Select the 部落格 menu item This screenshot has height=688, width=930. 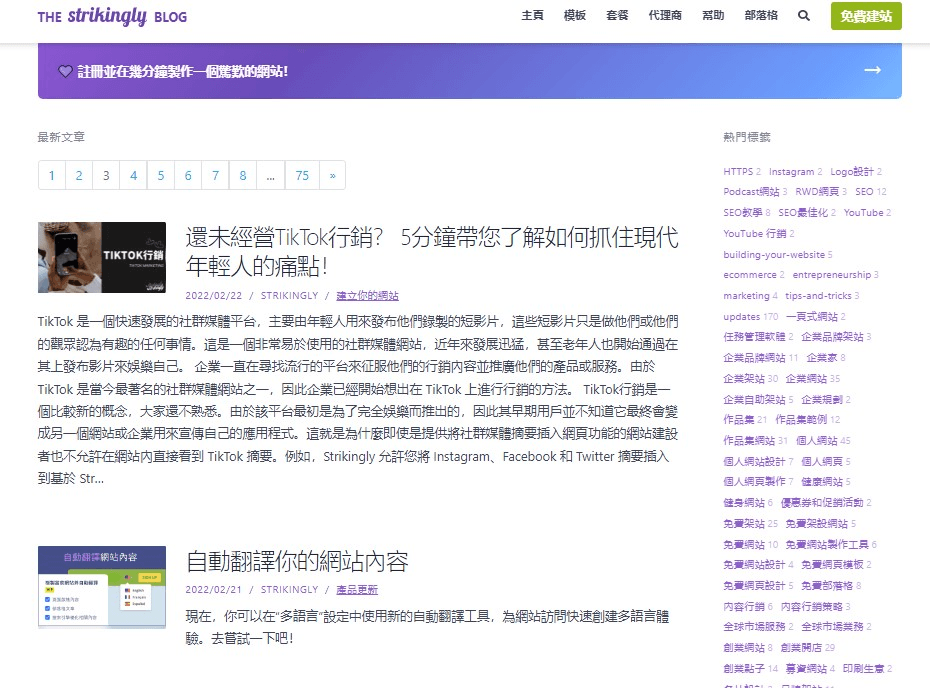coord(761,16)
